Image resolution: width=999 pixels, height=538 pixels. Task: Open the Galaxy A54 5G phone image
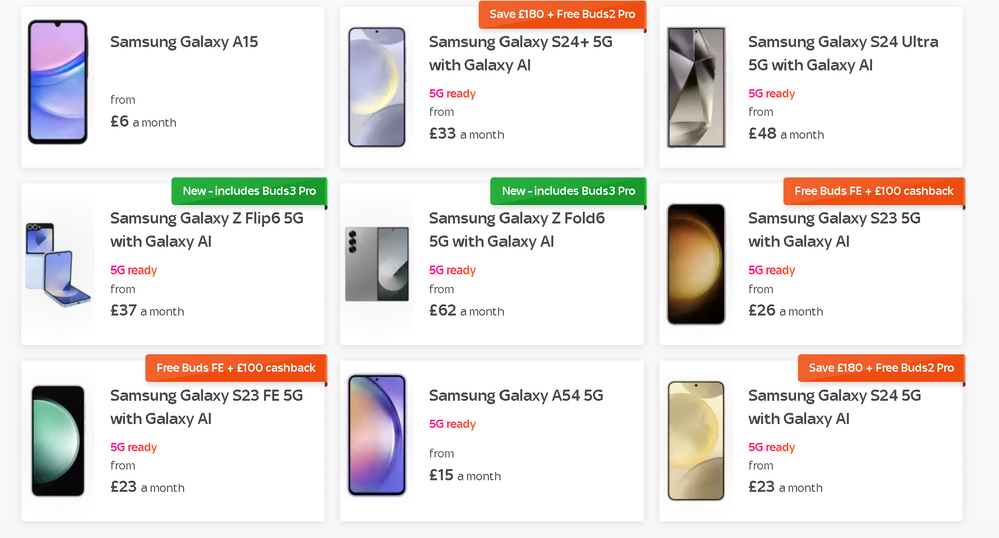(x=377, y=435)
